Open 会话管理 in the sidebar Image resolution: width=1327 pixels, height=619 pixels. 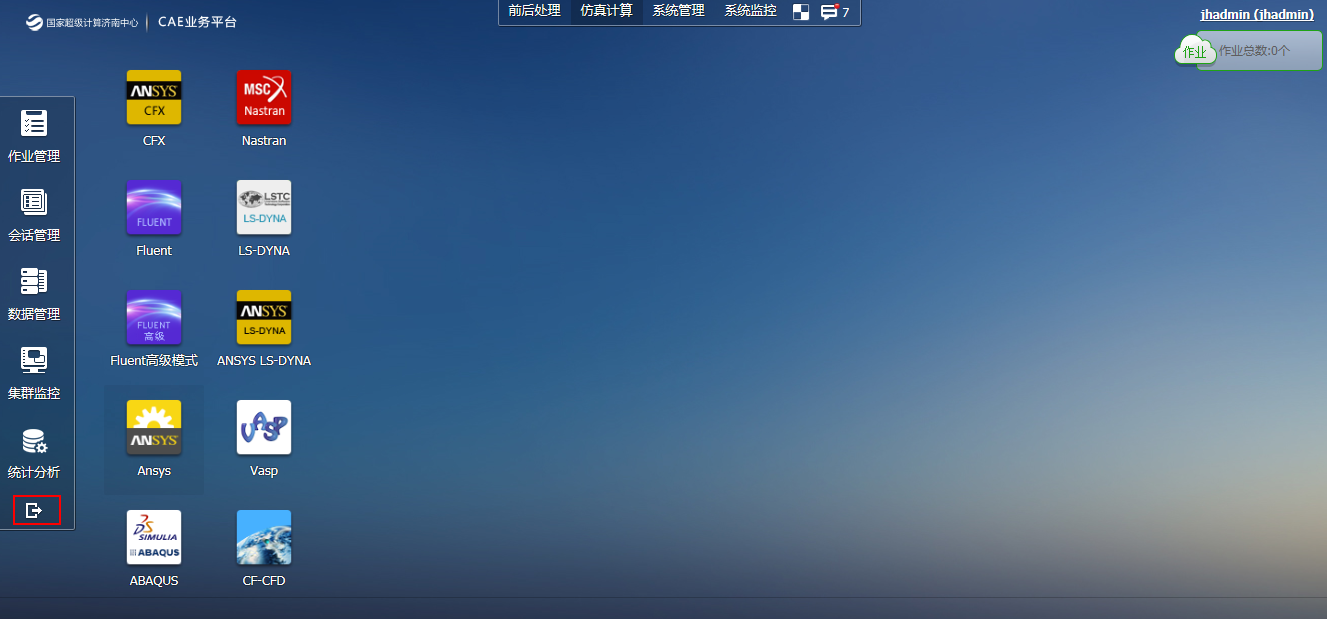(x=34, y=215)
